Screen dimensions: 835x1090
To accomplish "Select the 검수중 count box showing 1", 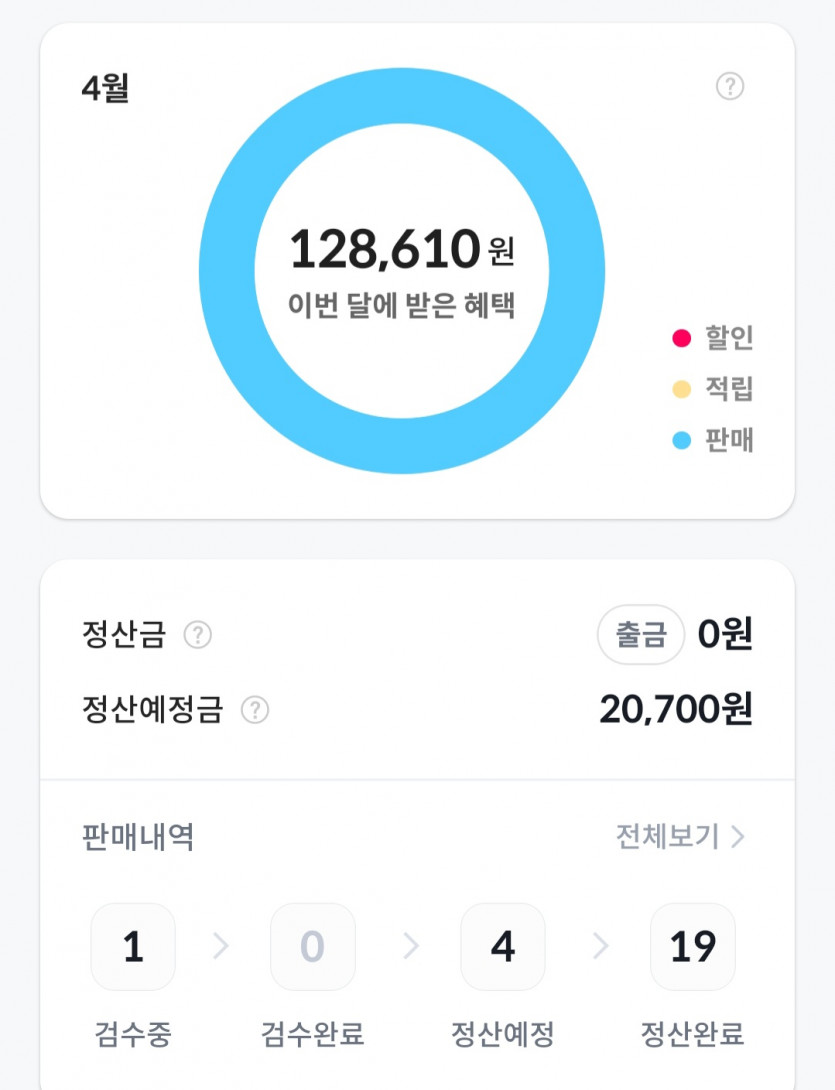I will coord(133,947).
